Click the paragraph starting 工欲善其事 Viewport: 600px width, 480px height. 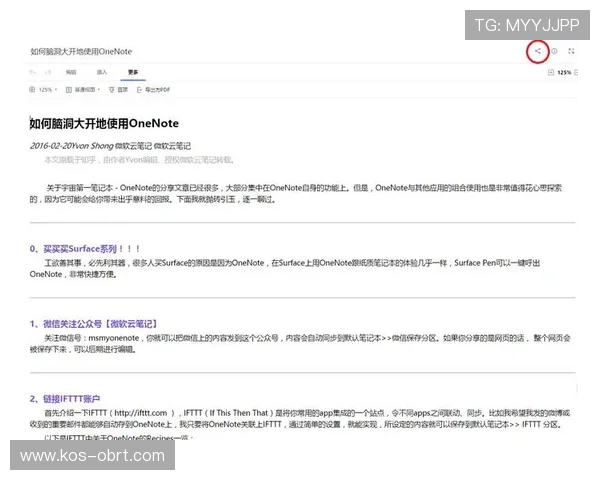pos(285,268)
